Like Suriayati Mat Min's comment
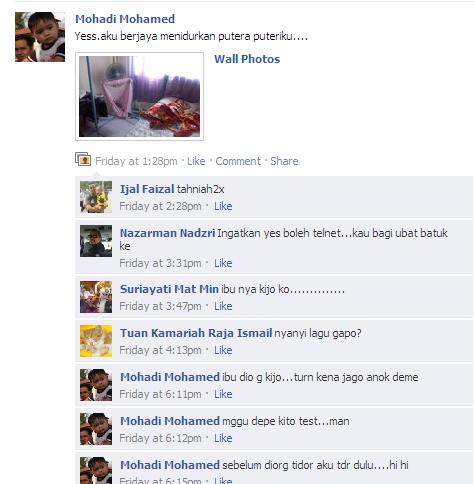Viewport: 474px width, 484px height. tap(223, 306)
